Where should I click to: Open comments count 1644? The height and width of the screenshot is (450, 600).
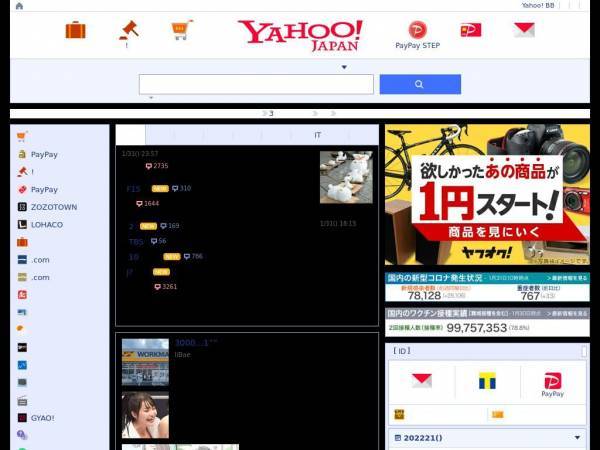(148, 204)
